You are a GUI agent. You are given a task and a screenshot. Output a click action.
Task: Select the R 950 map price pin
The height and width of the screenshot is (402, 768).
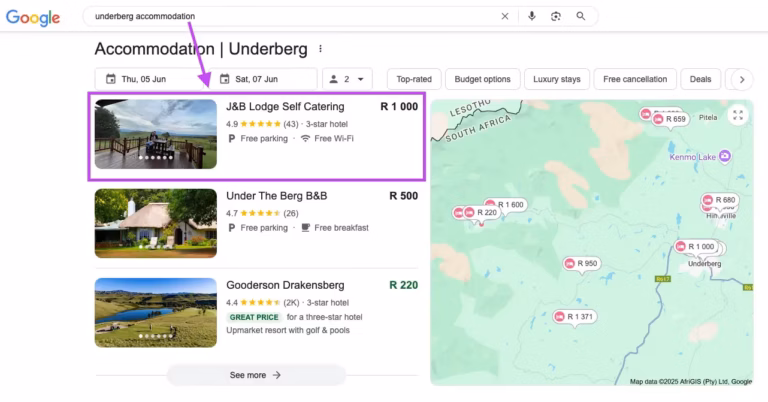pyautogui.click(x=581, y=263)
